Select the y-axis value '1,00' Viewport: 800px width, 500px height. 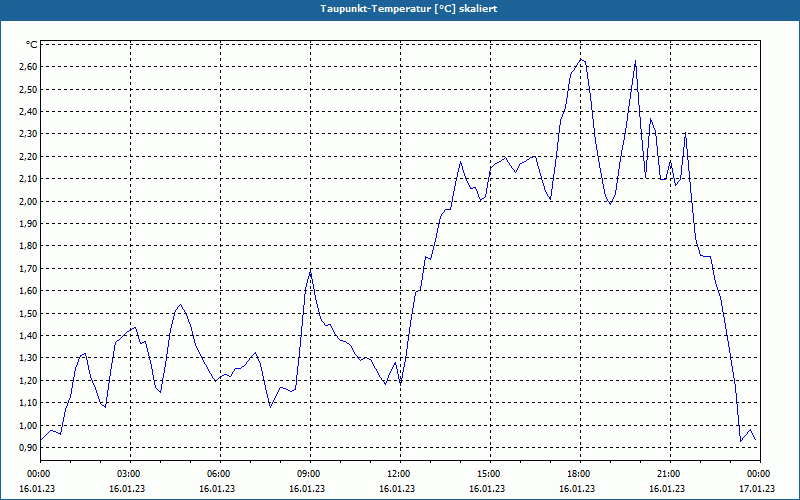[x=29, y=426]
